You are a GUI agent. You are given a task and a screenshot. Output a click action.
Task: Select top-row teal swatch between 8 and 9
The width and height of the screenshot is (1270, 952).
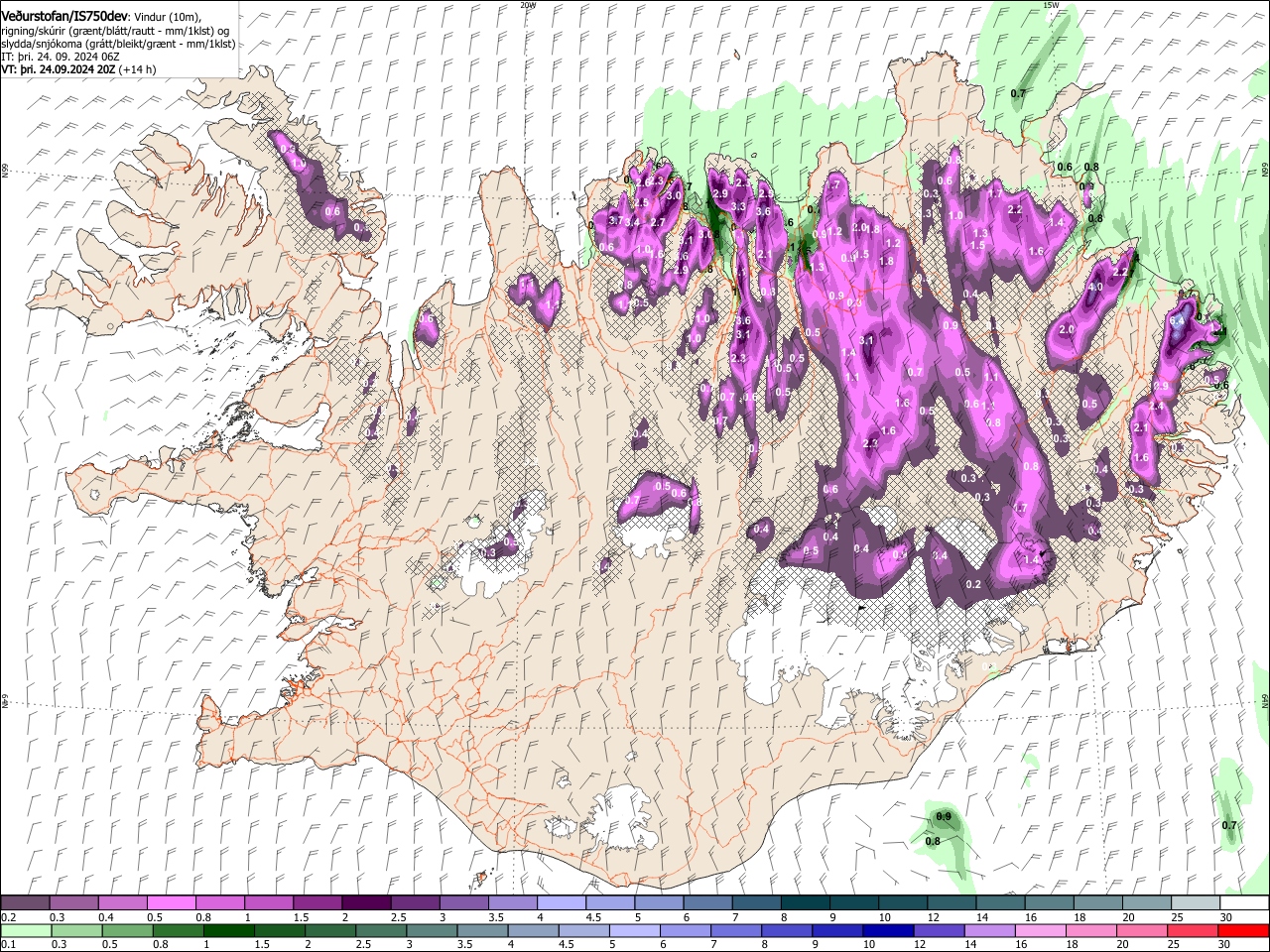coord(805,903)
